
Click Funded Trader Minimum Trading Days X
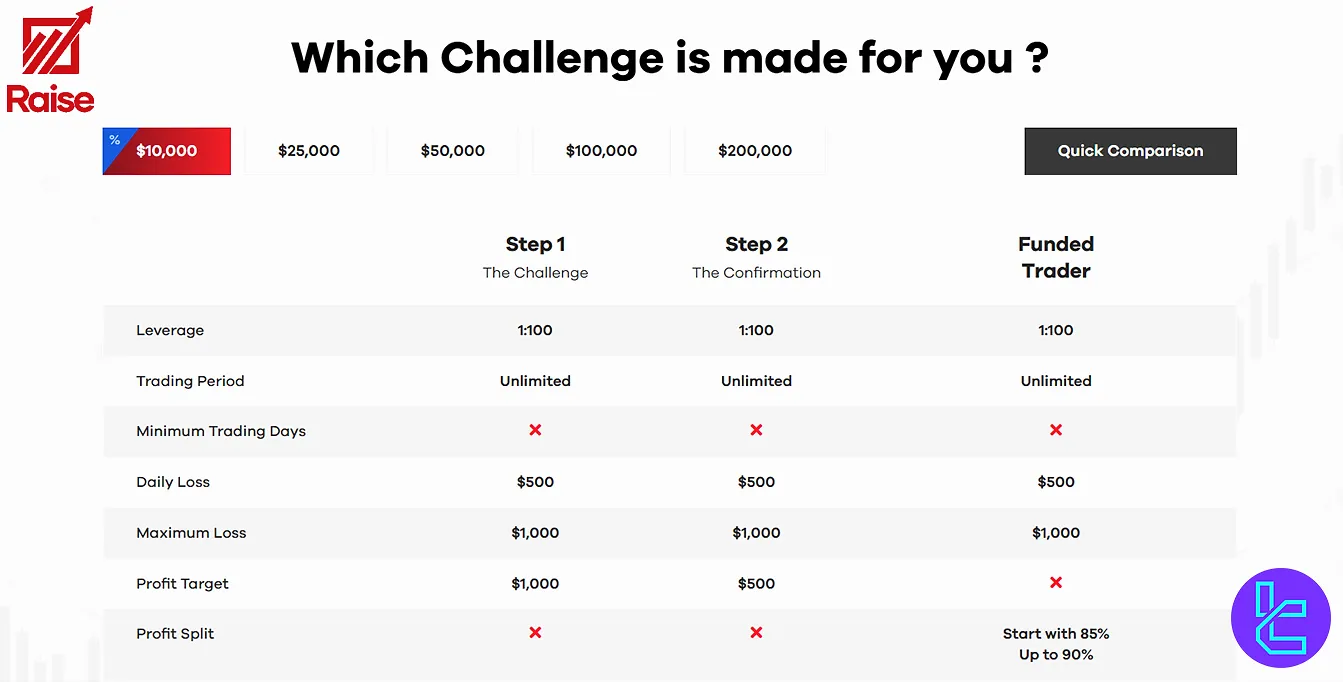pyautogui.click(x=1056, y=430)
